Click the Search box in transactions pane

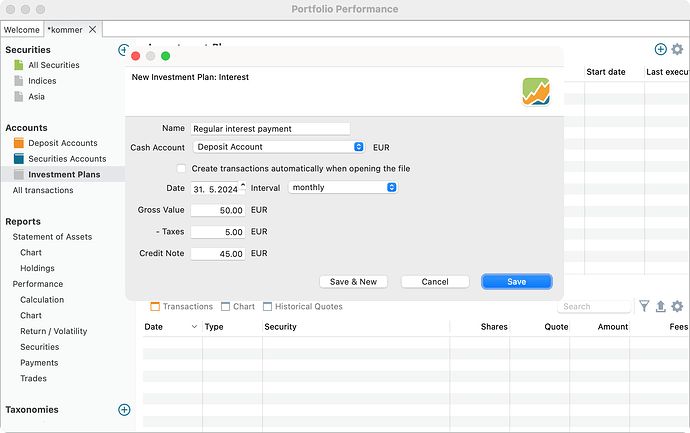coord(594,306)
